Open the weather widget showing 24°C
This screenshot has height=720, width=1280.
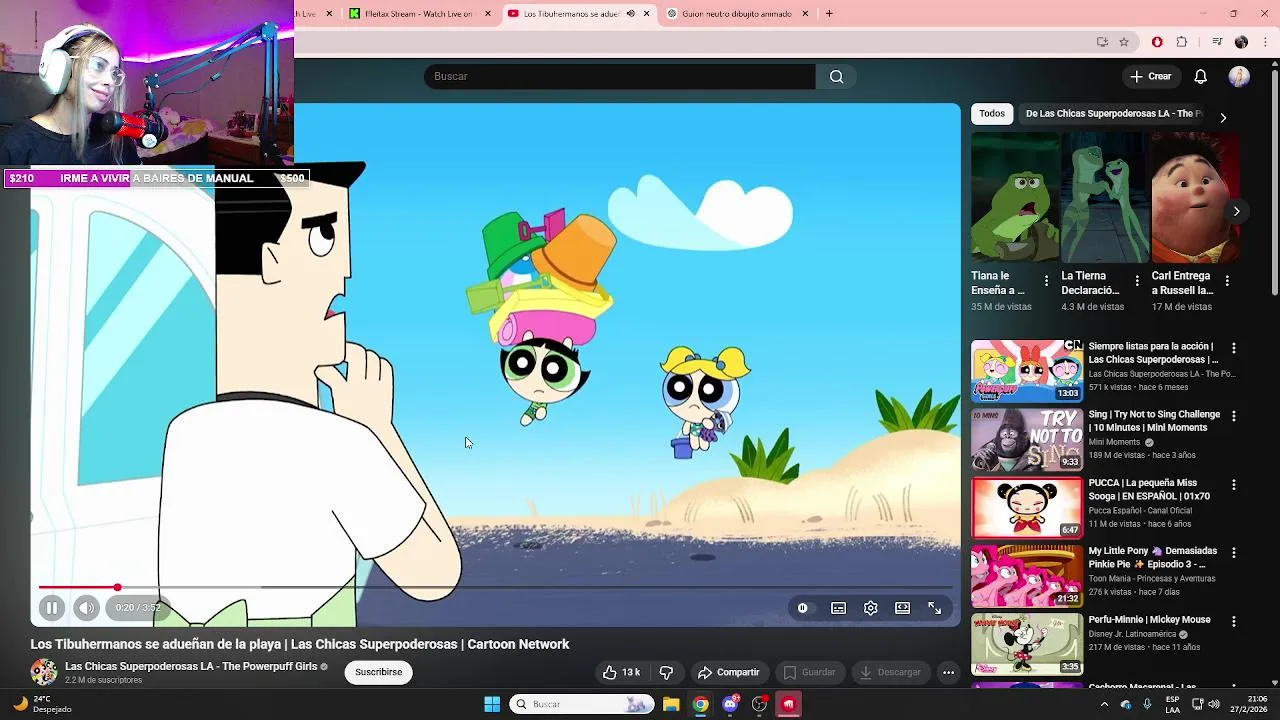click(42, 704)
